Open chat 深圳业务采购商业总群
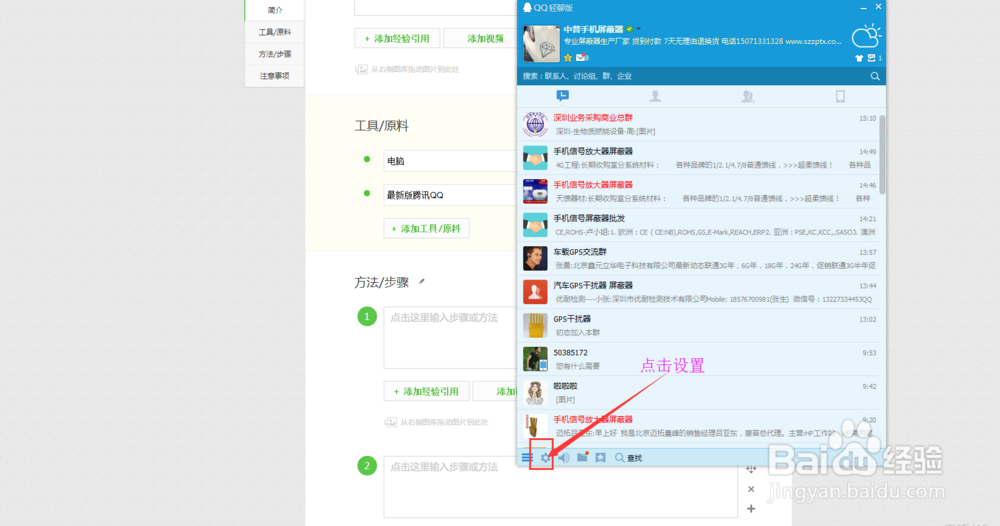The width and height of the screenshot is (1000, 526). (698, 124)
